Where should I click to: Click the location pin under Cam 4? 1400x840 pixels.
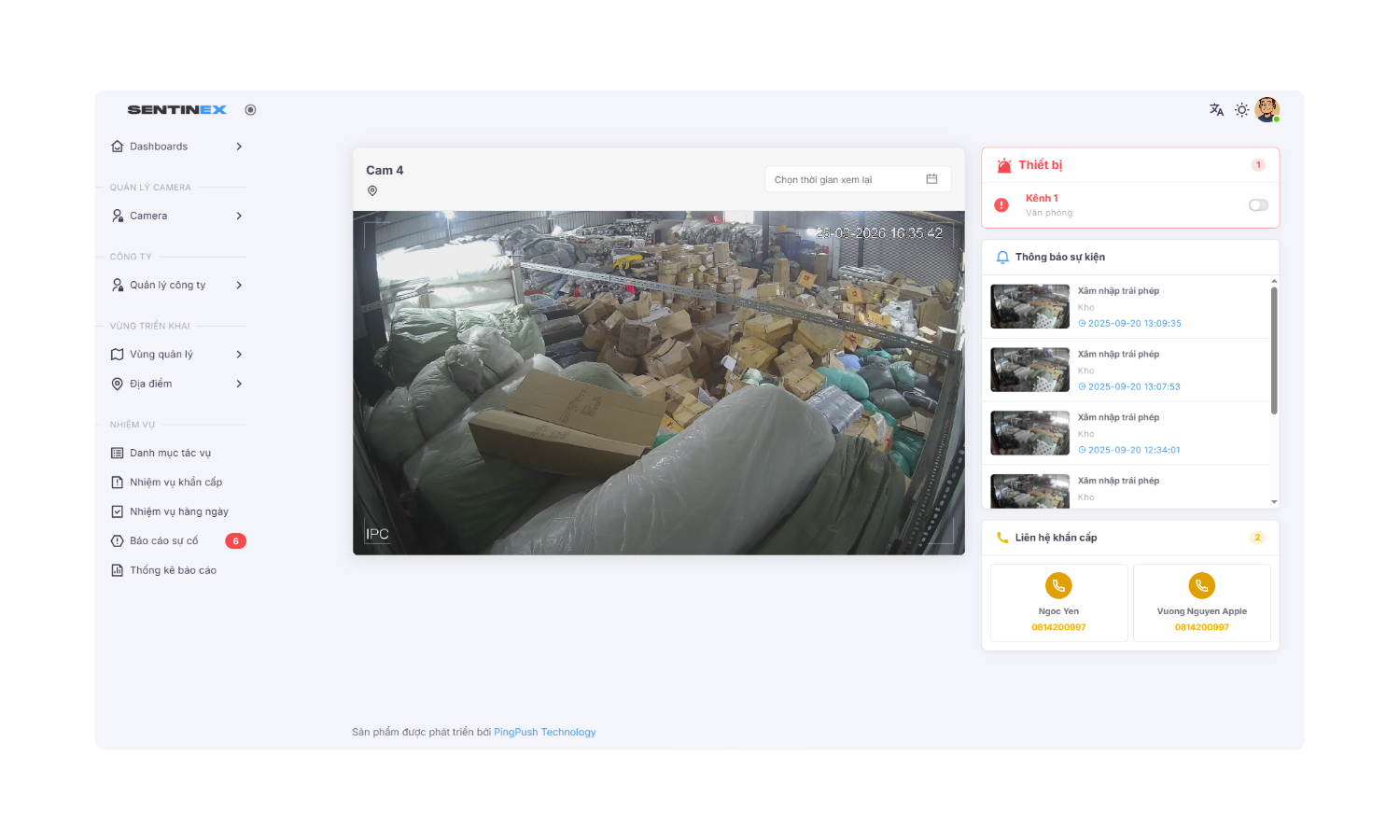372,191
